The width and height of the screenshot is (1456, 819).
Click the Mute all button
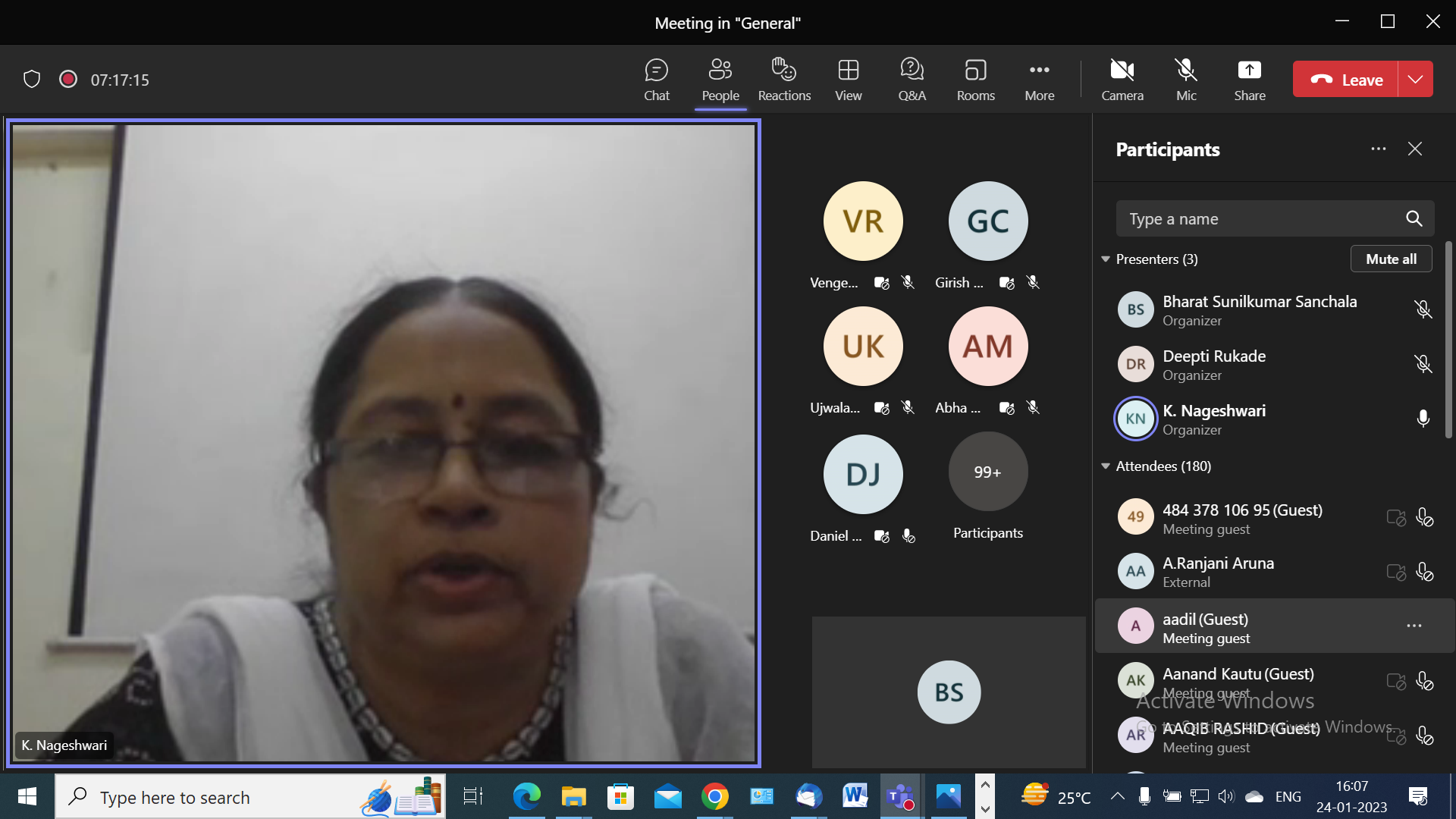pyautogui.click(x=1391, y=259)
